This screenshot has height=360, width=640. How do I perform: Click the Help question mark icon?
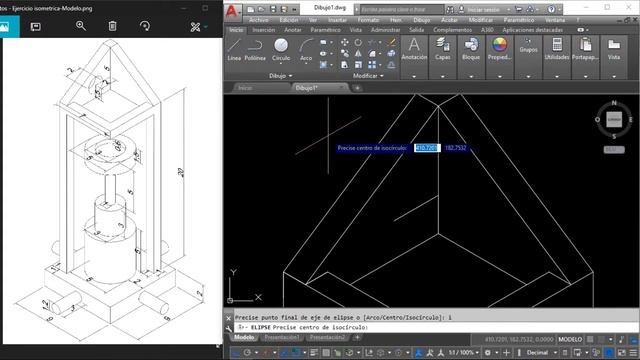[551, 9]
